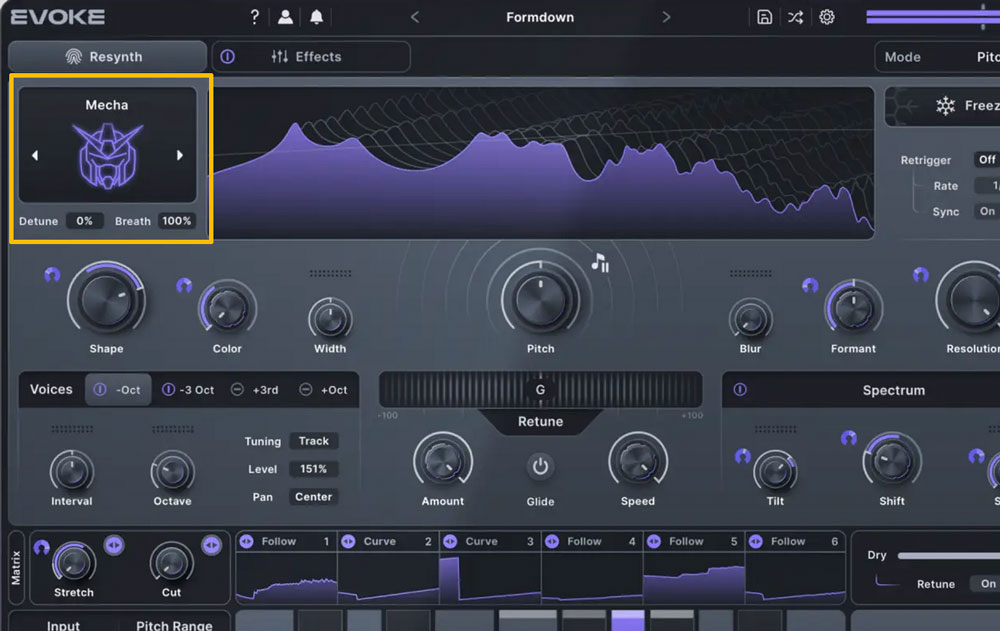1000x631 pixels.
Task: Go to previous preset before Formdown
Action: click(415, 17)
